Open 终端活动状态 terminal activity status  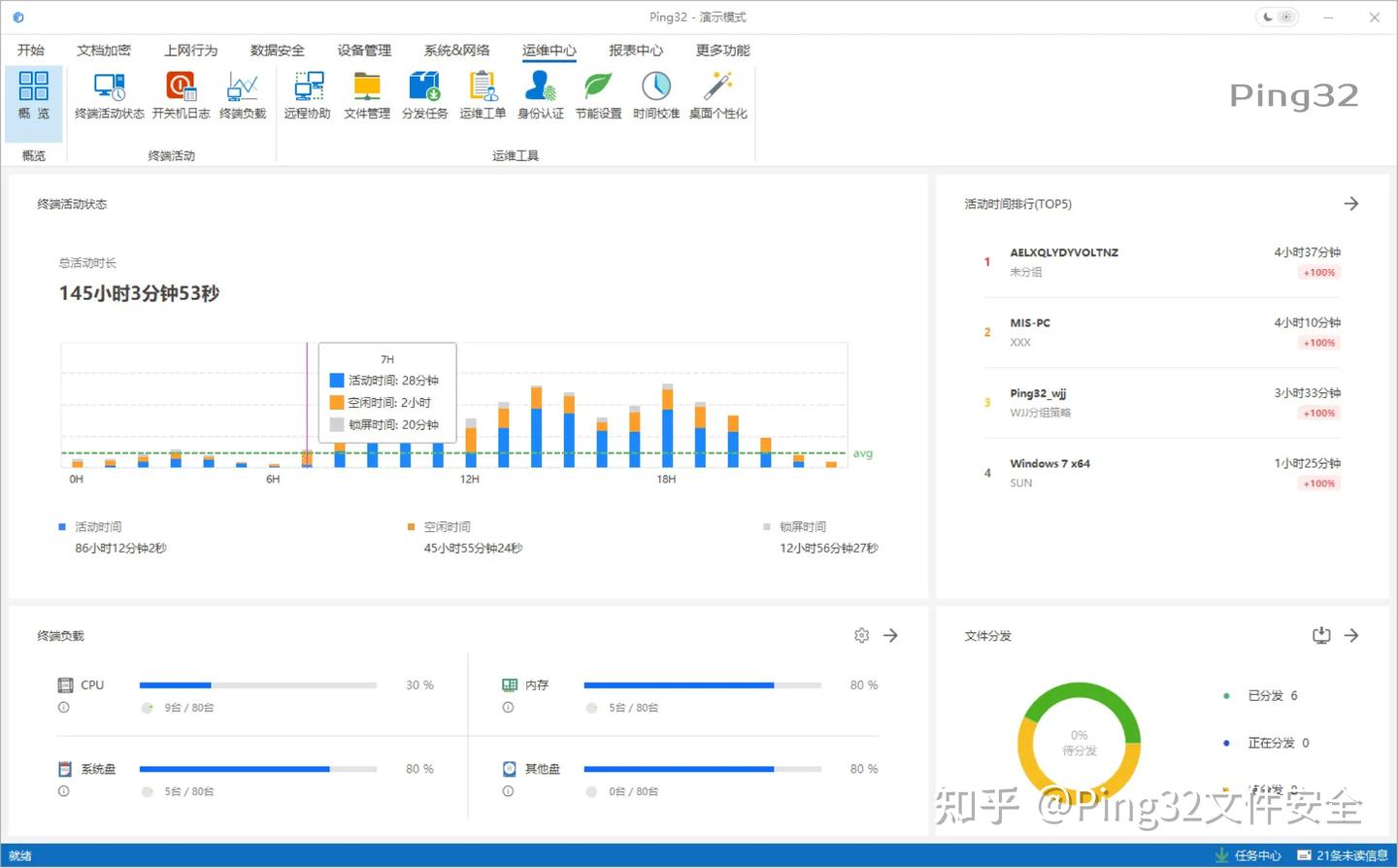[110, 95]
